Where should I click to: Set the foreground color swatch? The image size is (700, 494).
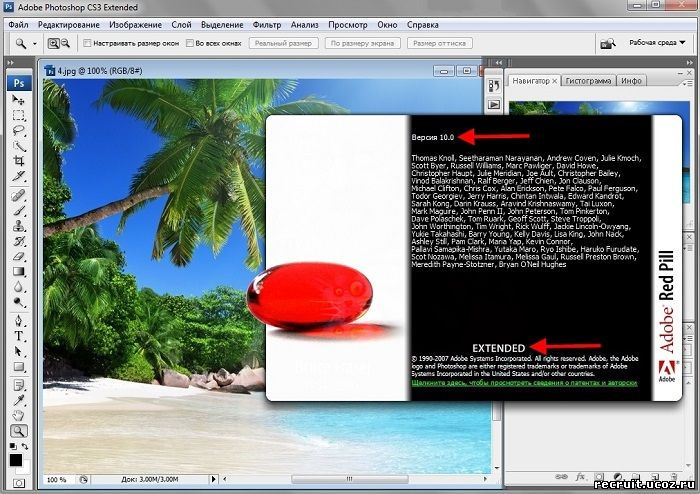pyautogui.click(x=16, y=460)
